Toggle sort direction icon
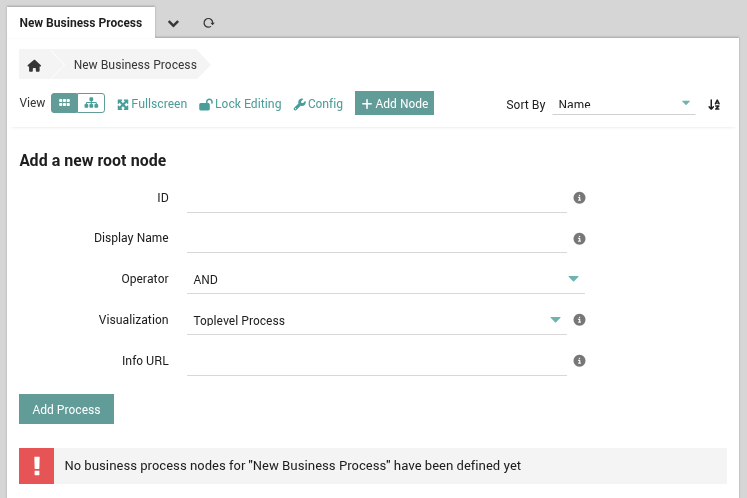This screenshot has height=498, width=747. [714, 104]
